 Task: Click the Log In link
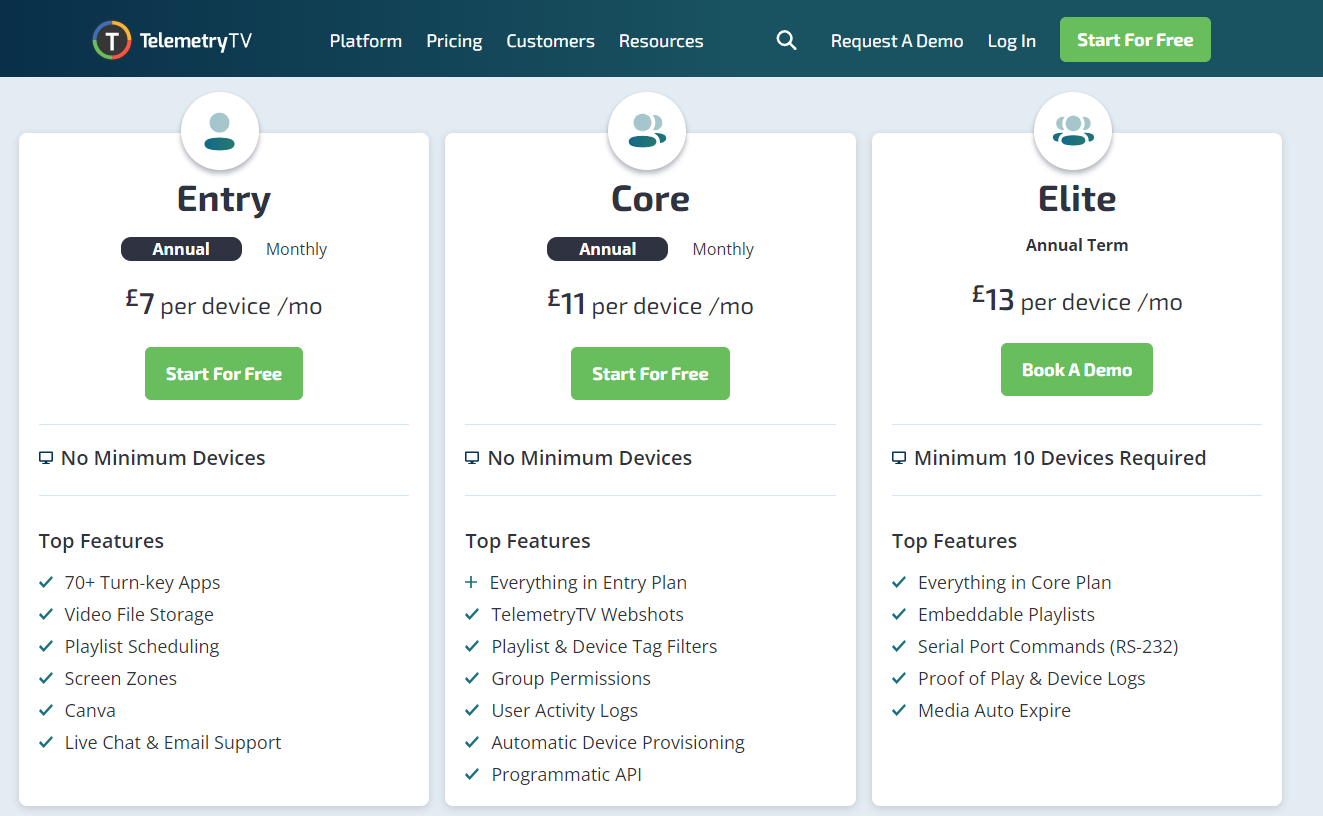[1012, 41]
